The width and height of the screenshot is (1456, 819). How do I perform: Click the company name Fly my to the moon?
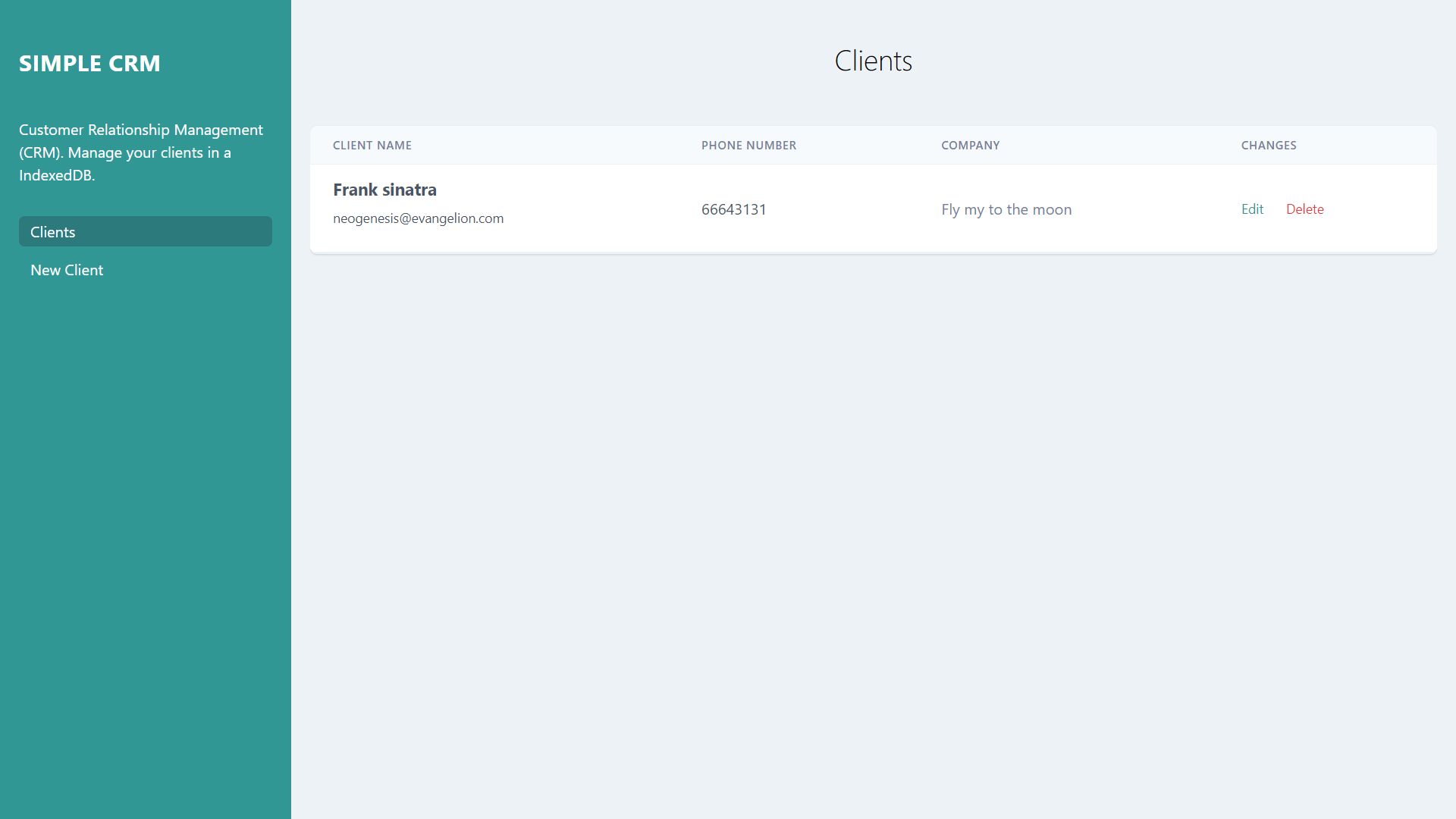tap(1006, 209)
